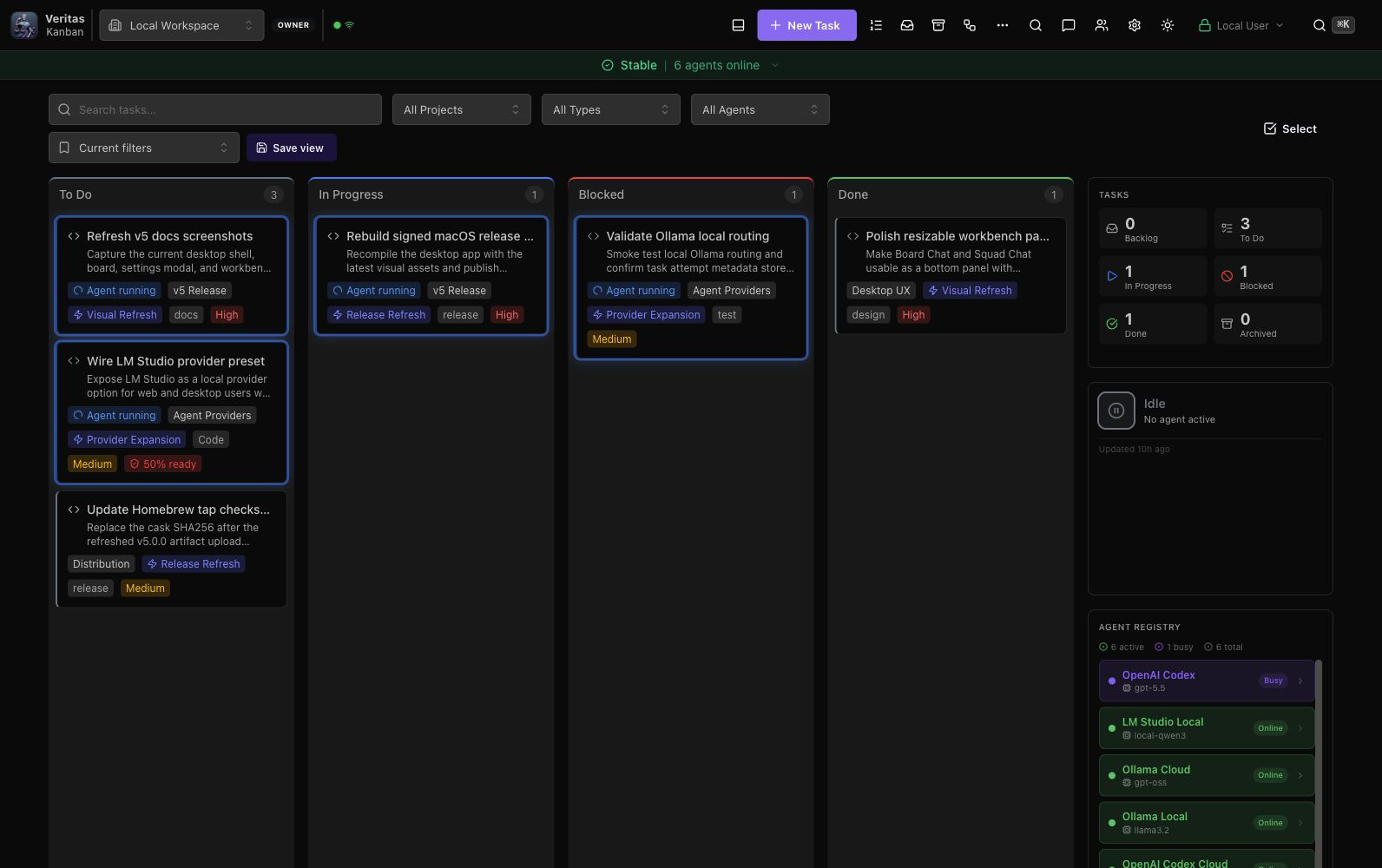Enable task selection with Select
This screenshot has height=868, width=1382.
pos(1290,128)
